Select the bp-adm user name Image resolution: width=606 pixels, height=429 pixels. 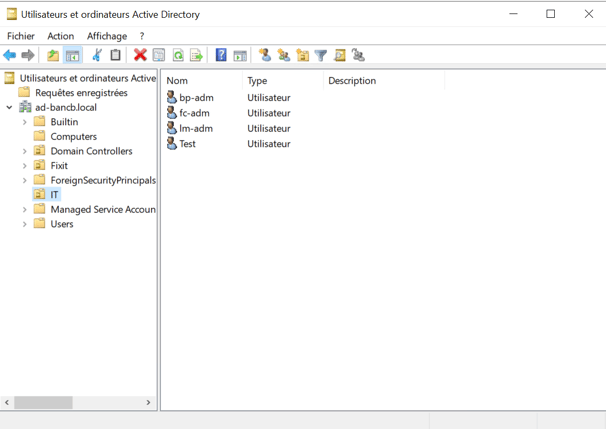[196, 97]
